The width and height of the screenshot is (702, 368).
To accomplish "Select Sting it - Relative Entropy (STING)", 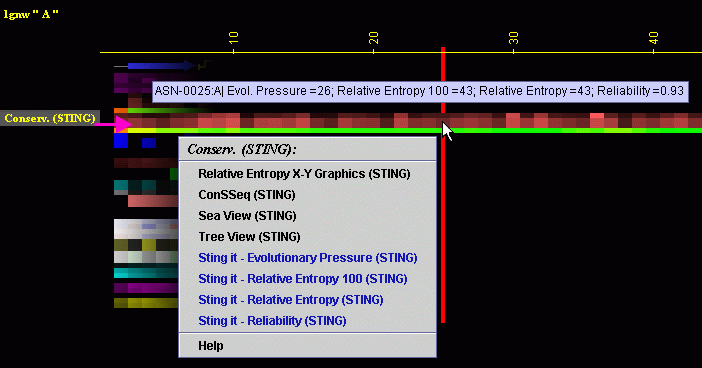I will [291, 300].
